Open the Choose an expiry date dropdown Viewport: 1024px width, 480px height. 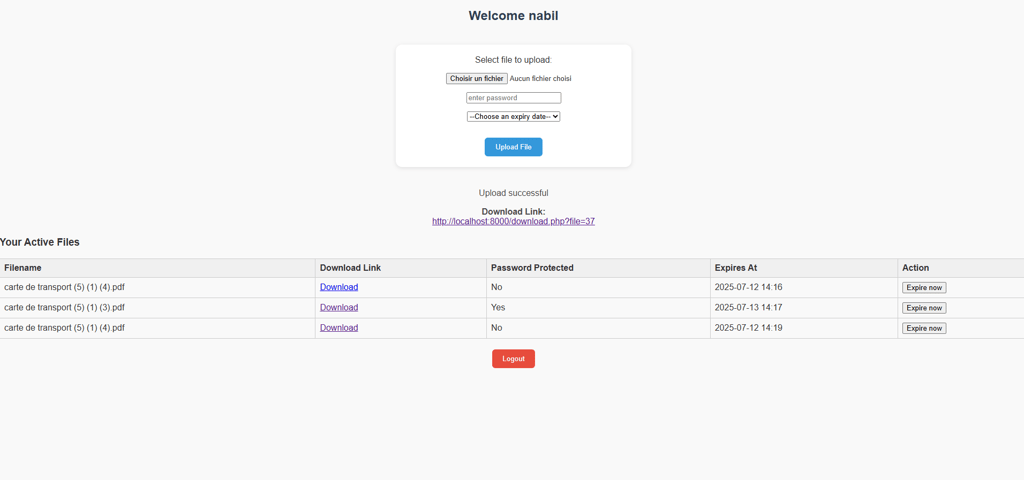point(513,116)
